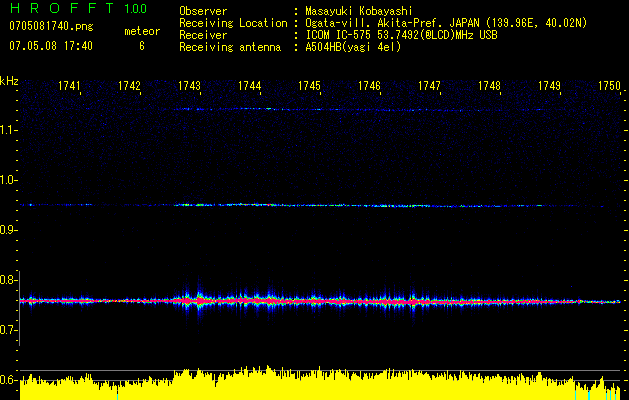Viewport: 629px width, 400px height.
Task: Select the 1750 time tick at right edge
Action: click(609, 87)
